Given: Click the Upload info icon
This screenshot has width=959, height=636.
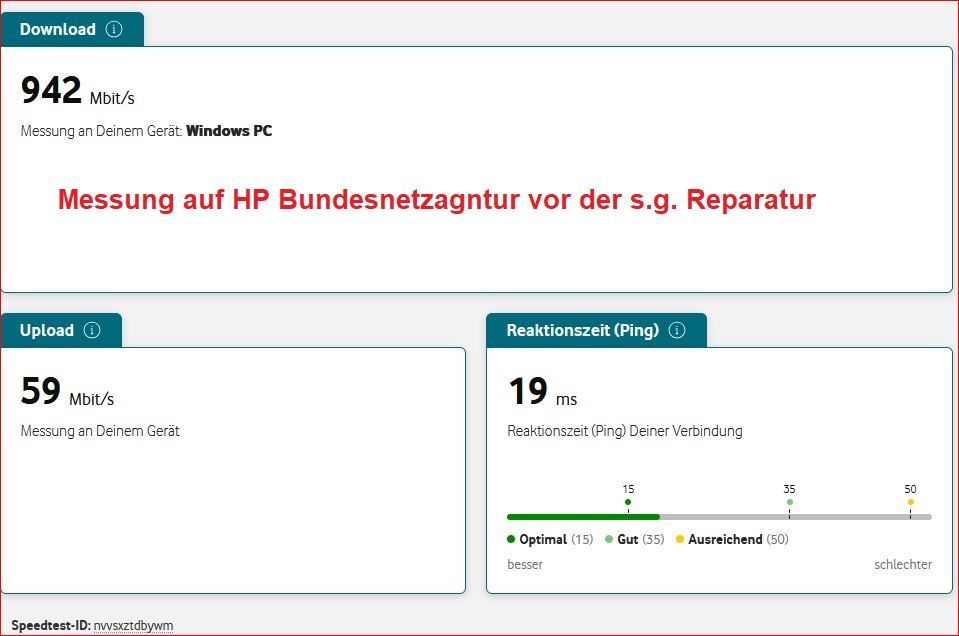Looking at the screenshot, I should [94, 330].
